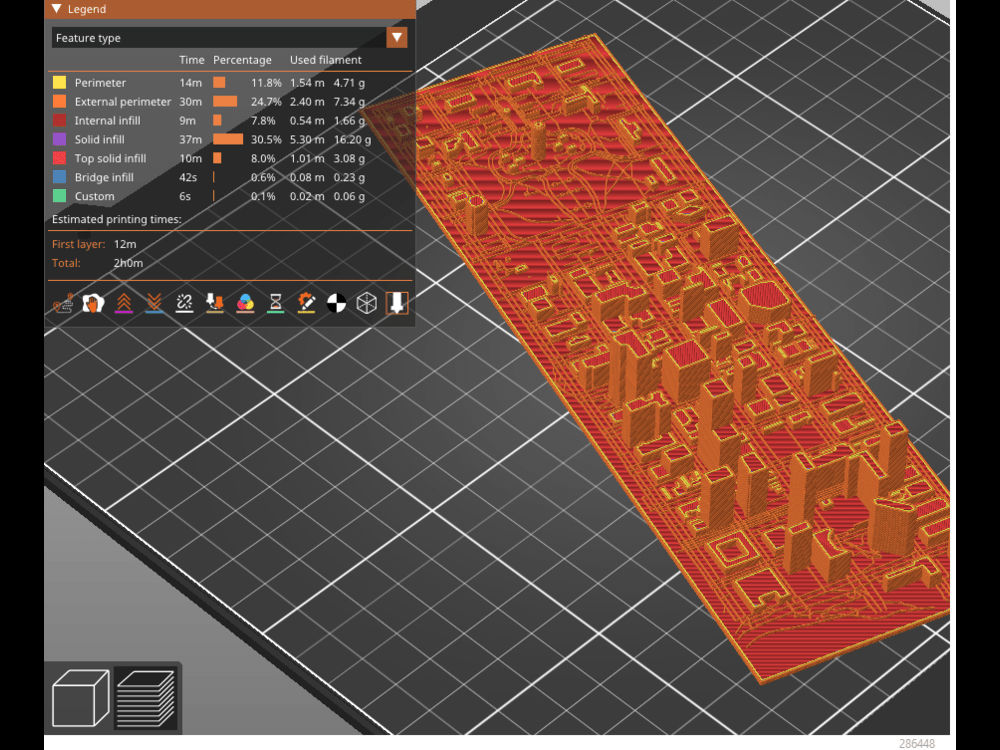Click the 'First layer:' label
This screenshot has width=1000, height=750.
point(78,244)
